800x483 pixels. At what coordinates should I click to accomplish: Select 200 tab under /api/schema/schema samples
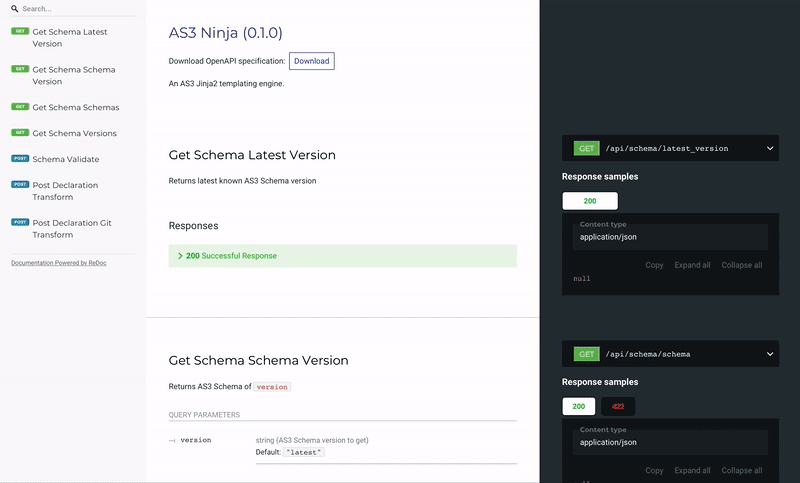coord(579,406)
